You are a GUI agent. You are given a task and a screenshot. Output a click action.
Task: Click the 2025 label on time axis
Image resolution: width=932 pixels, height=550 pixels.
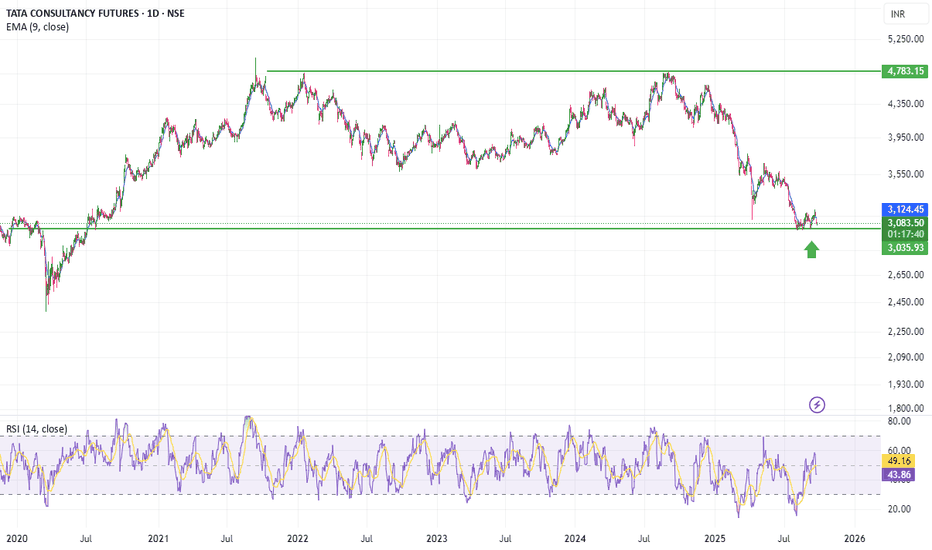point(715,539)
